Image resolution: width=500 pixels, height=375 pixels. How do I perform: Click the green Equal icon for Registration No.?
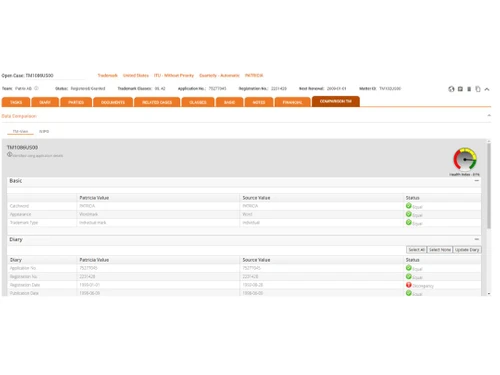(x=409, y=276)
